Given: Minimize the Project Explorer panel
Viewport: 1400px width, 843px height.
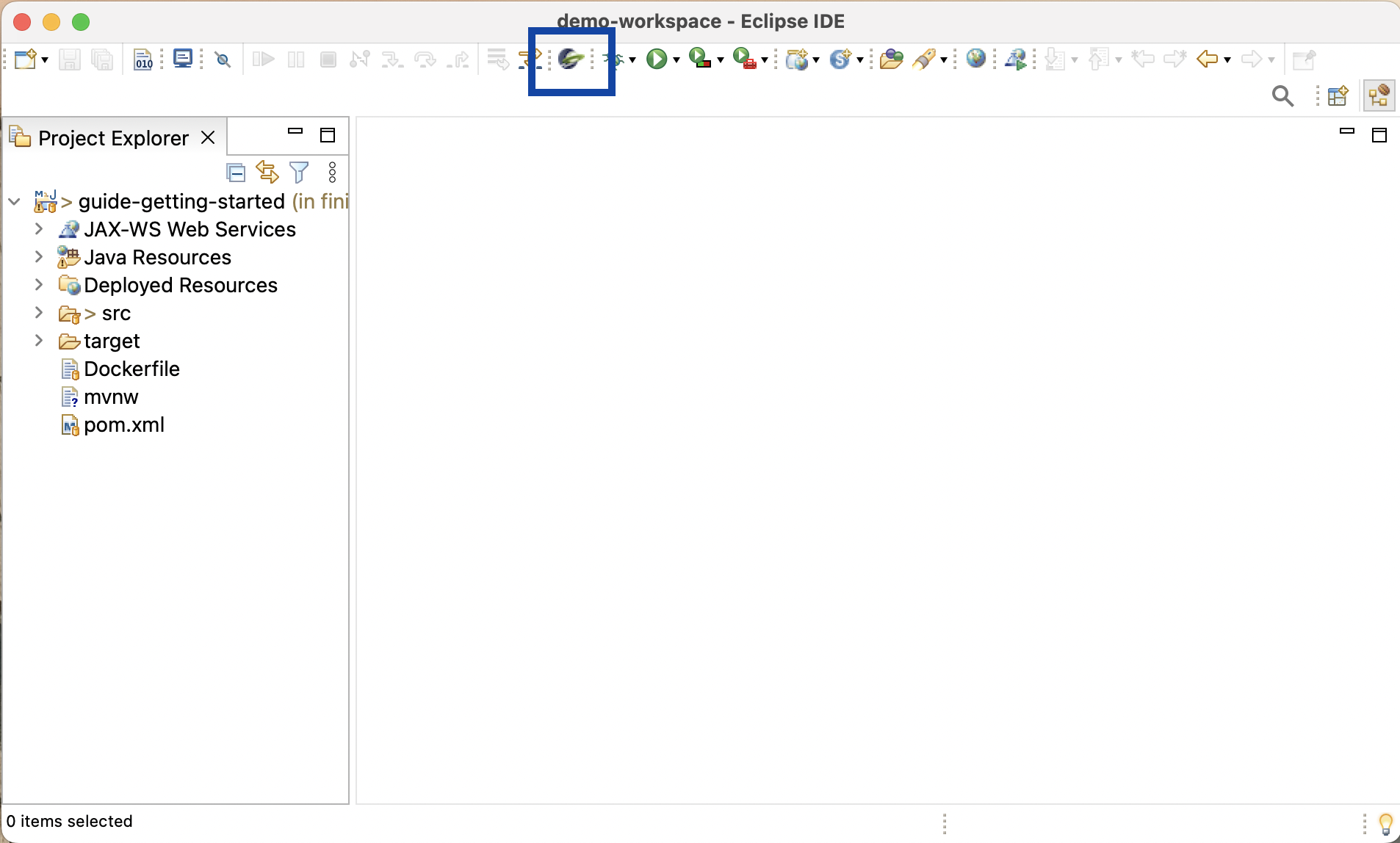Looking at the screenshot, I should coord(295,131).
